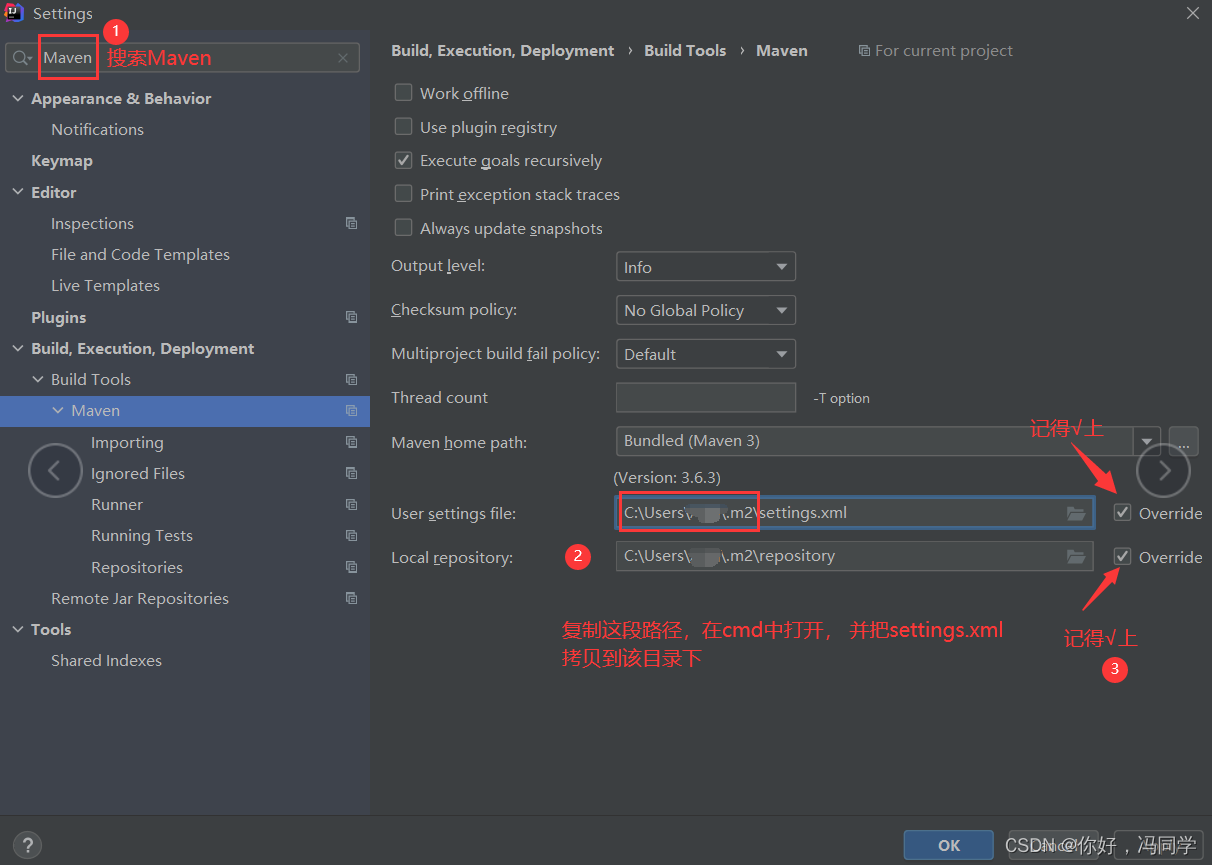The image size is (1212, 865).
Task: Enable Print exception stack traces
Action: 403,193
